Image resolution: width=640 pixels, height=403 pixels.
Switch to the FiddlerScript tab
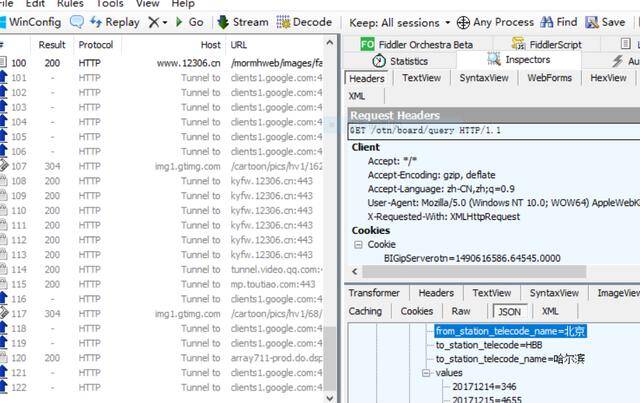pos(547,45)
